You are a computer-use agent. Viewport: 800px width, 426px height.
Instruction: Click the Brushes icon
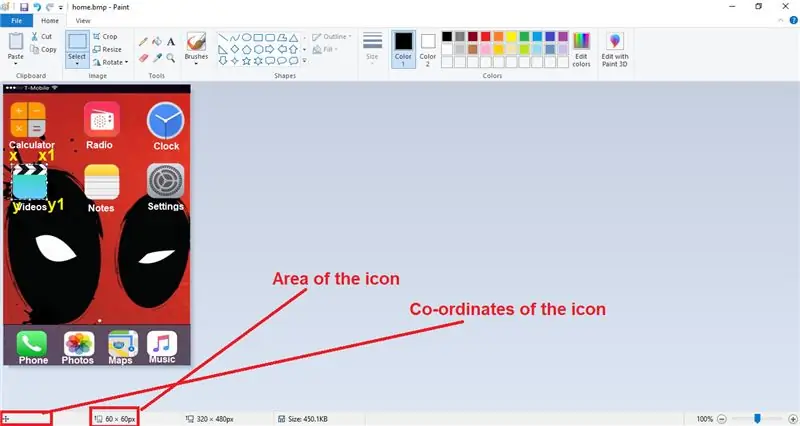(x=196, y=41)
